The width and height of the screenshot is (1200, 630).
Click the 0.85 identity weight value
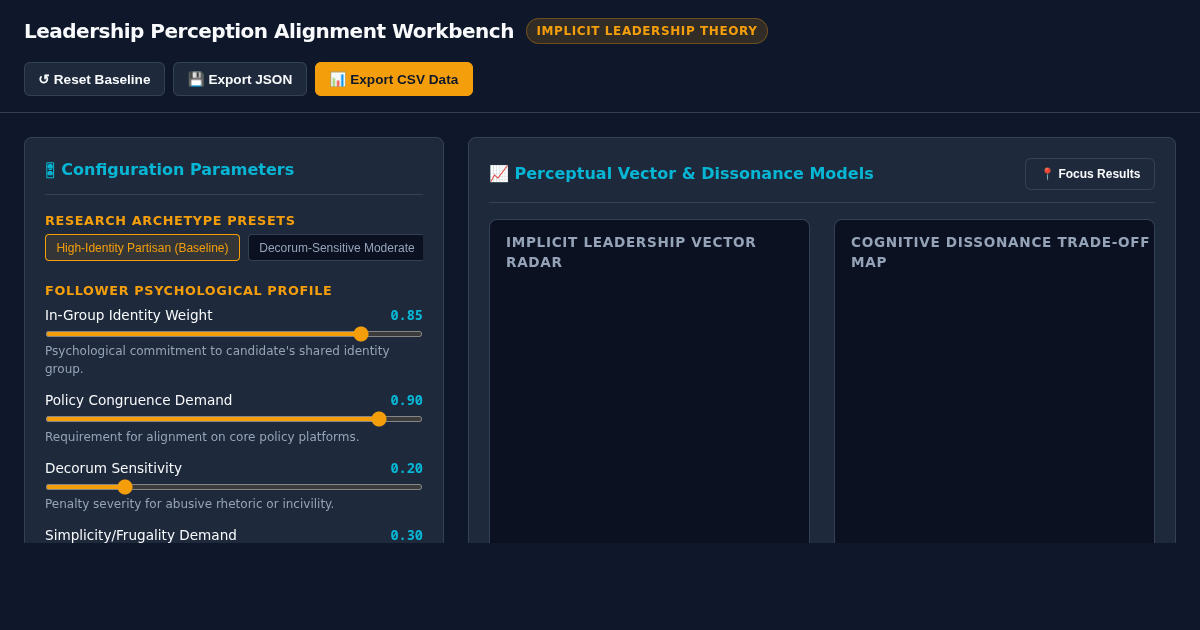click(x=406, y=315)
